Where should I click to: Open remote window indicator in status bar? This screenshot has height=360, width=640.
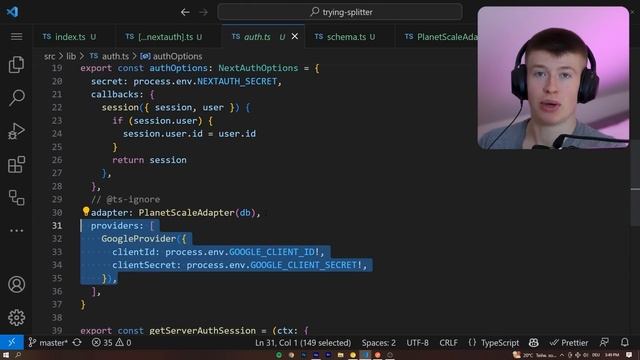pos(12,342)
